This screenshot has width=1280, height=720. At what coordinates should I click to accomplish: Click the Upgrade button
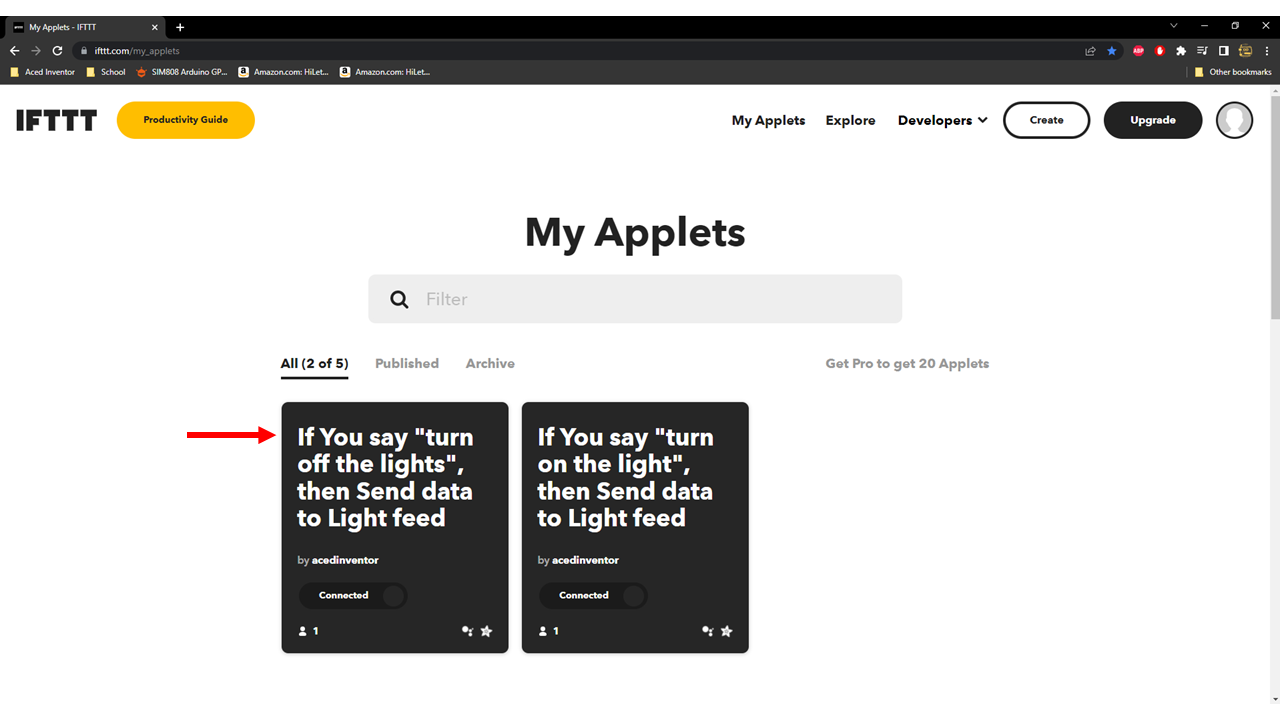click(x=1153, y=120)
